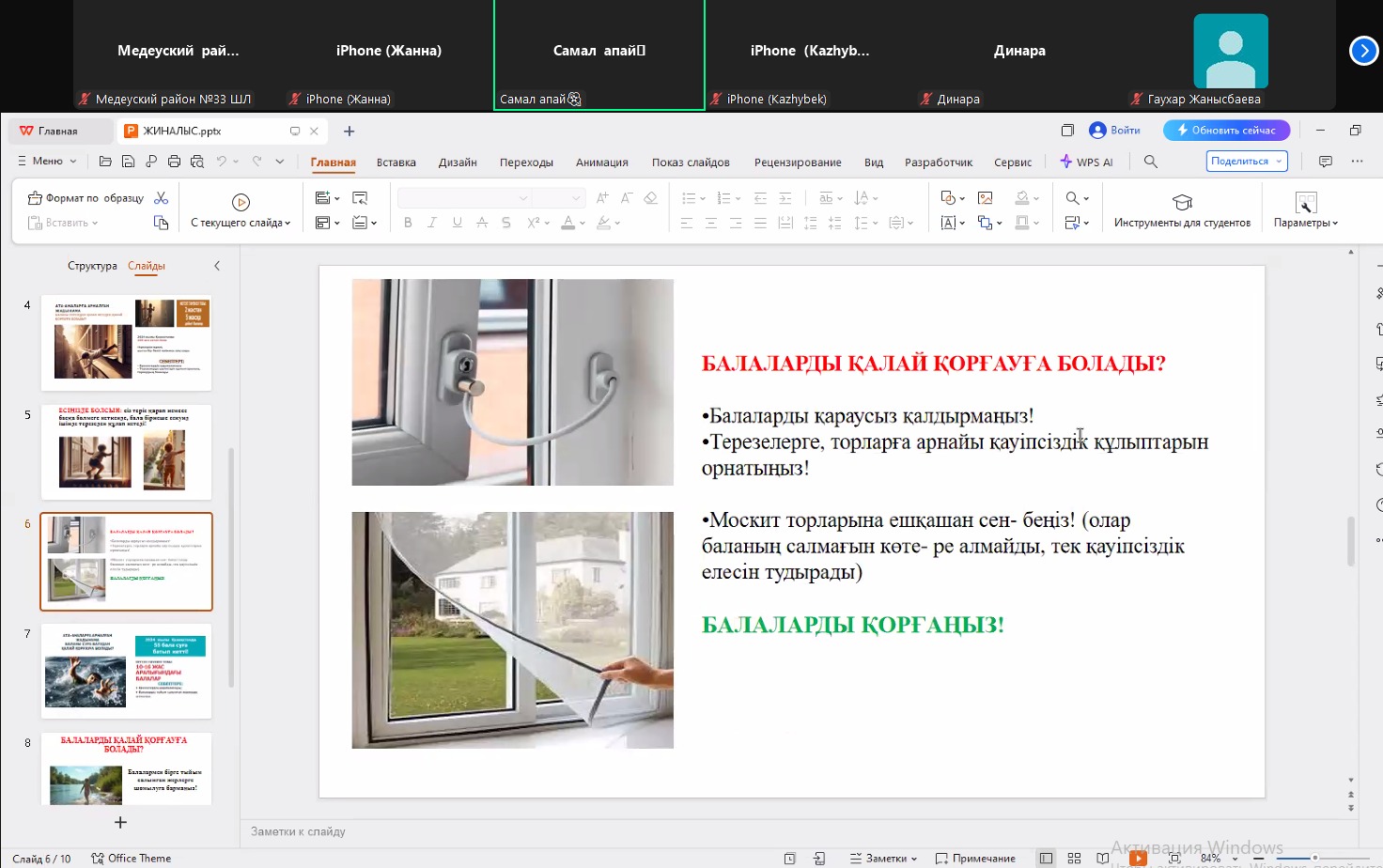Viewport: 1383px width, 868px height.
Task: Click the Open file folder icon
Action: (105, 162)
